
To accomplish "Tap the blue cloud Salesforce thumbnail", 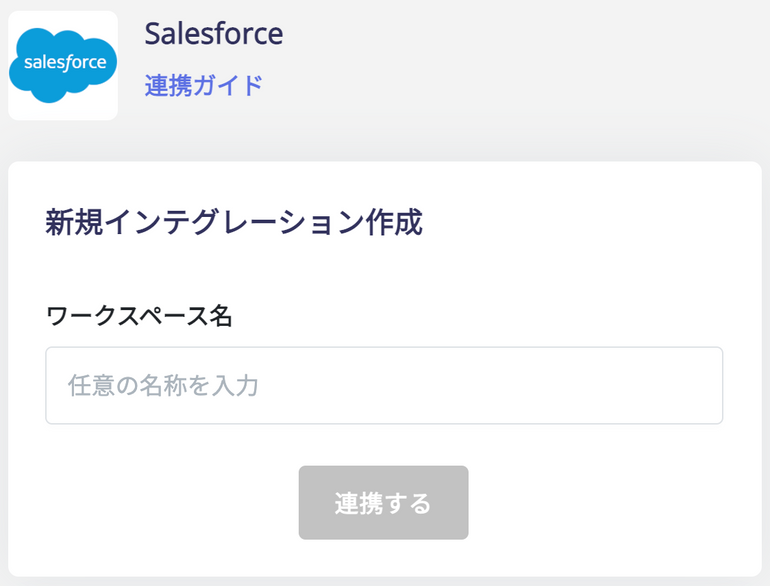I will tap(63, 65).
